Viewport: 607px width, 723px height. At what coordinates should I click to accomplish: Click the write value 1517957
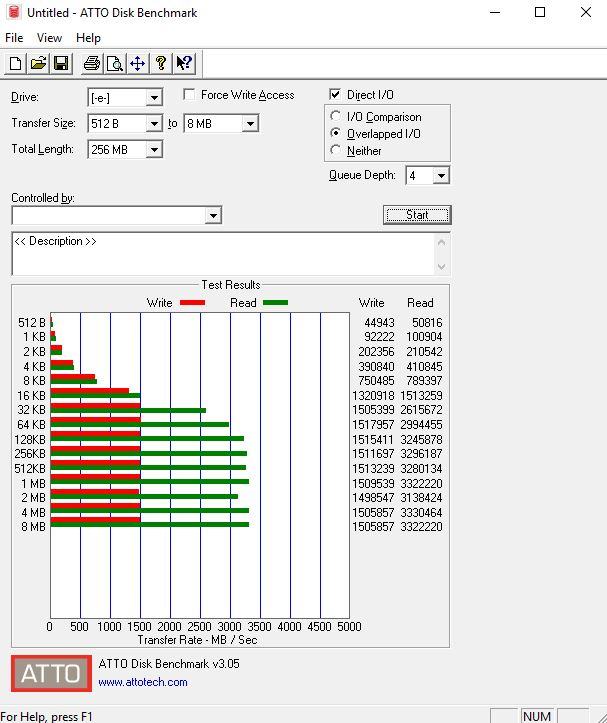coord(374,425)
